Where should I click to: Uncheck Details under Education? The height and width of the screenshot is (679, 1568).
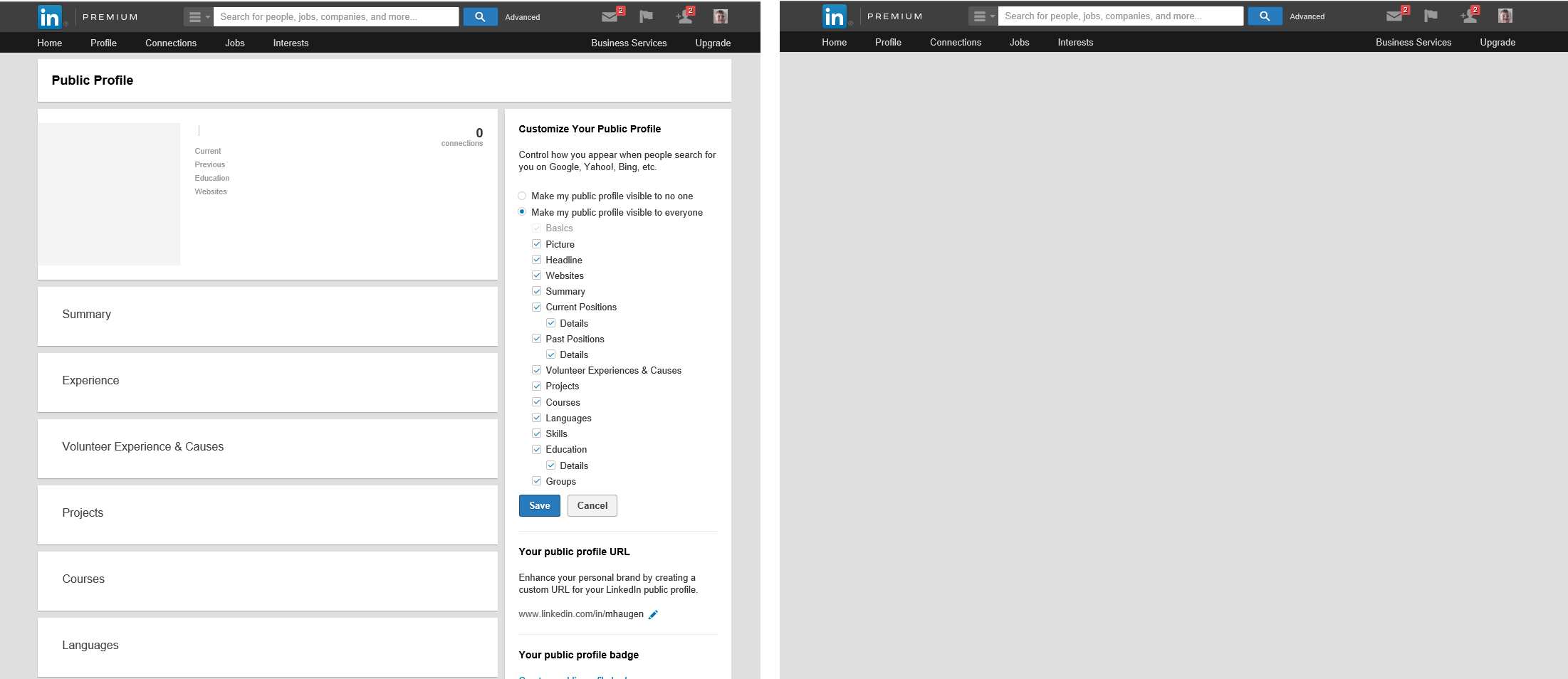[x=551, y=465]
